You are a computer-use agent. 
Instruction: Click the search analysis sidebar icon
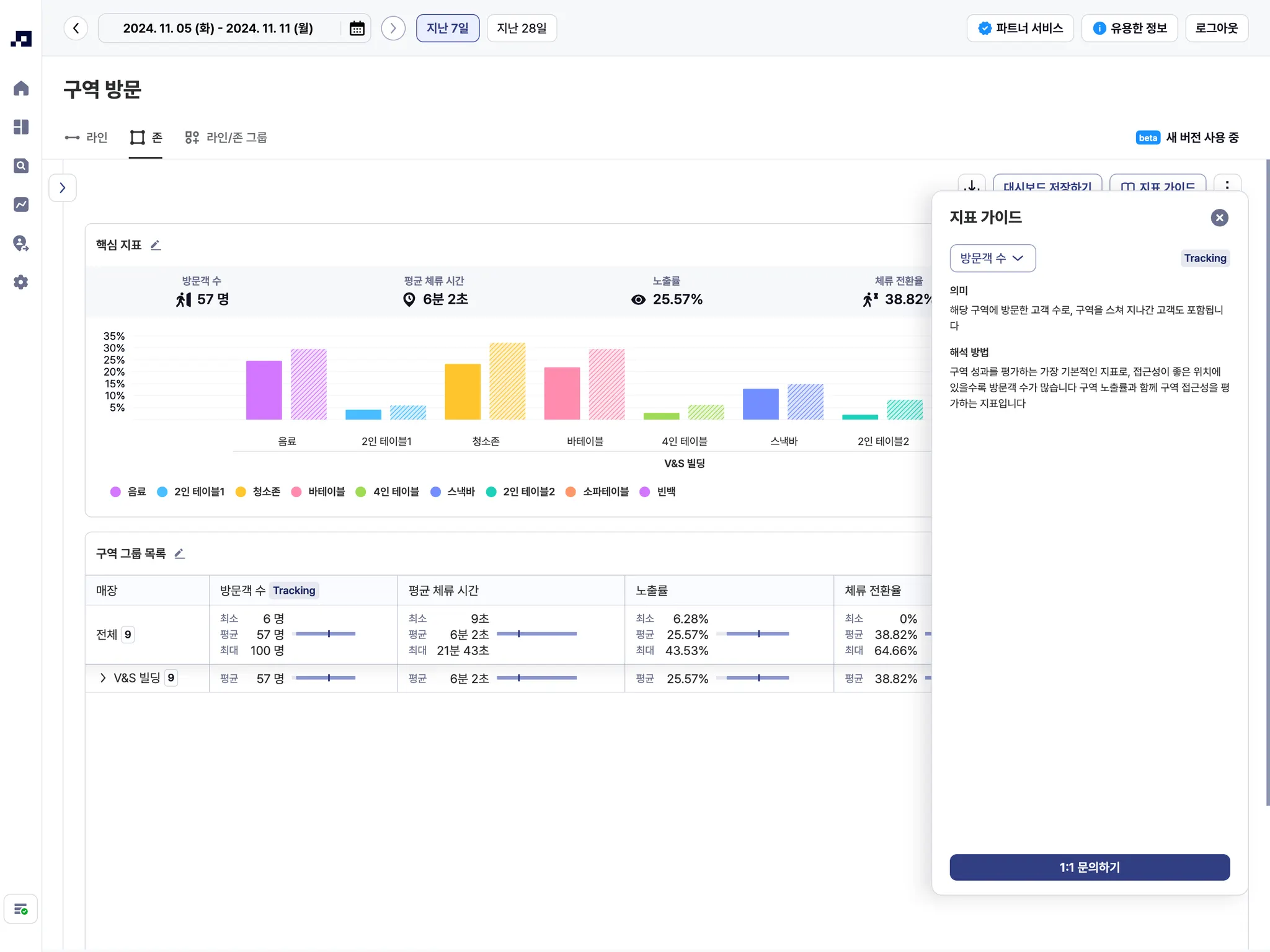click(x=21, y=165)
